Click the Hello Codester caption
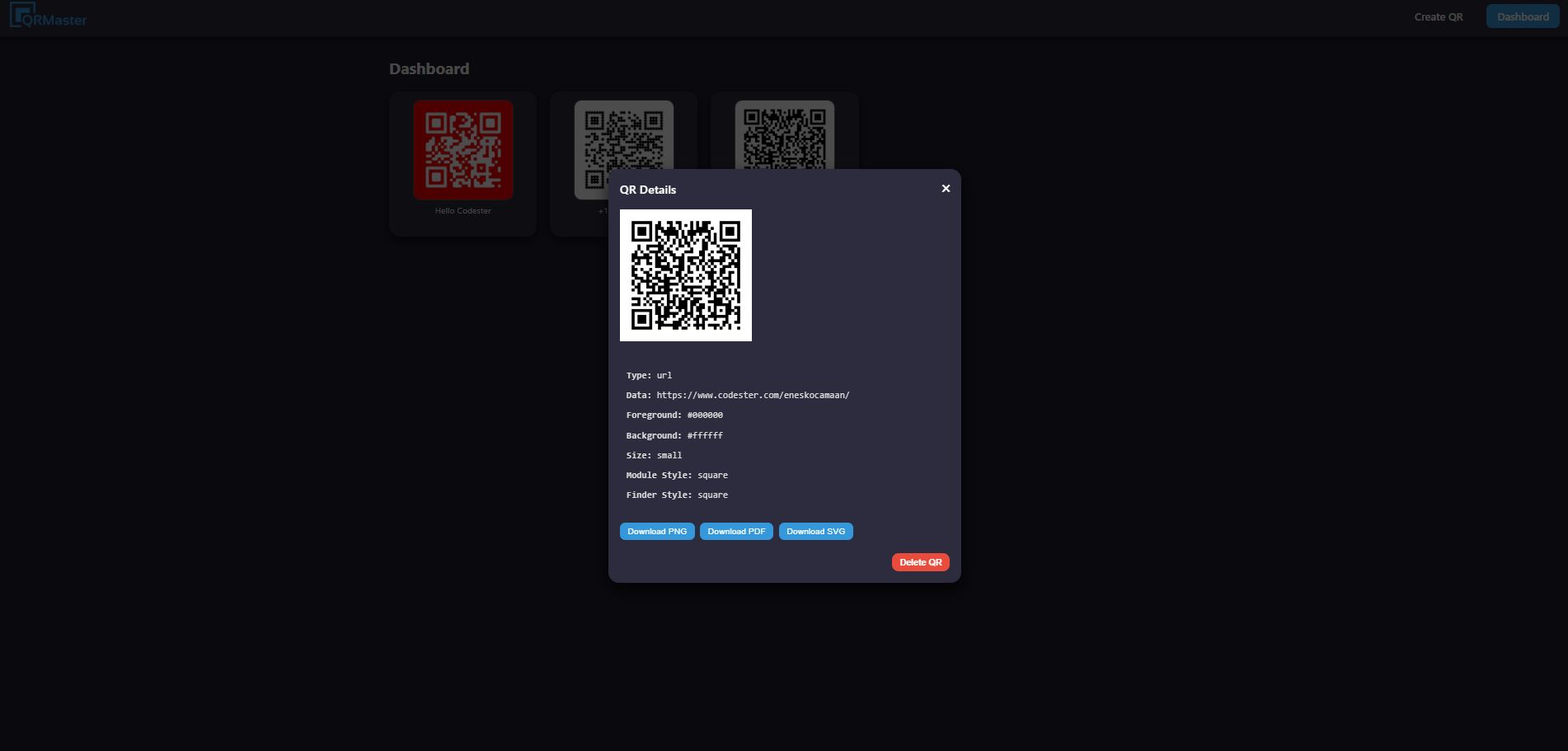Screen dimensions: 1568x751 pyautogui.click(x=463, y=211)
